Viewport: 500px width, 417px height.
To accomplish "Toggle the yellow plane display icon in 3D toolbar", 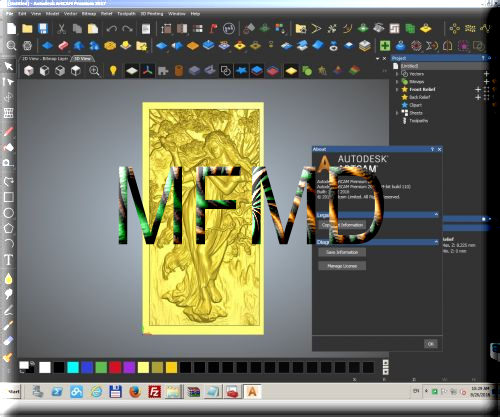I will [x=291, y=71].
